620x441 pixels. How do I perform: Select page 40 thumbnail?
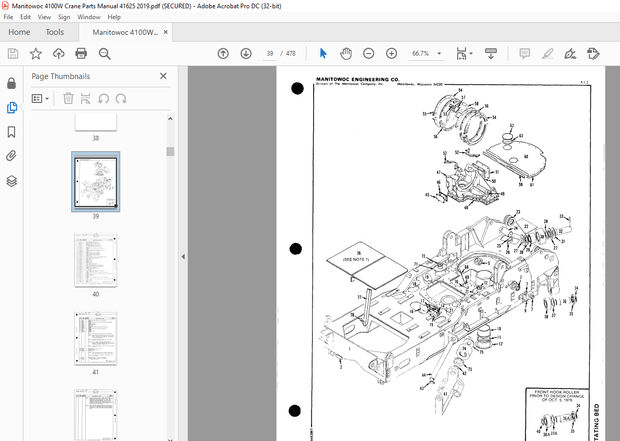(96, 260)
